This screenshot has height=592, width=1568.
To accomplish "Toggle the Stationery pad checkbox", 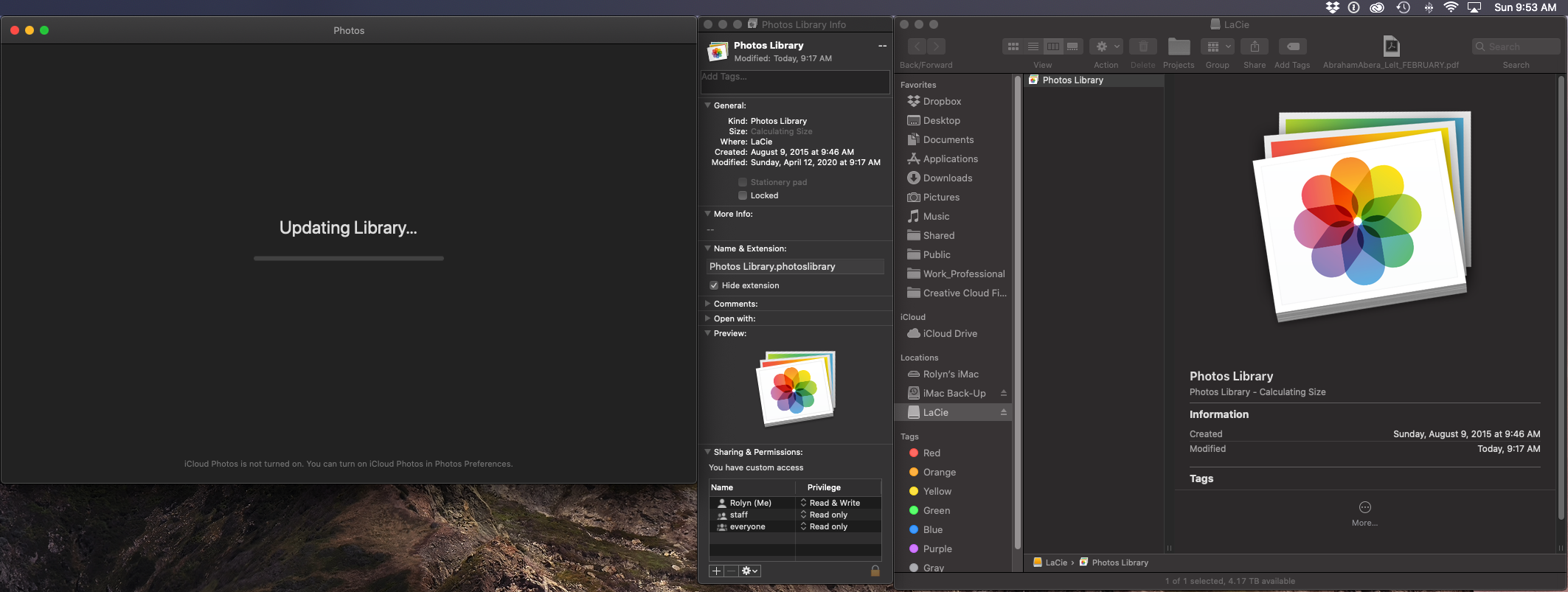I will pos(743,182).
